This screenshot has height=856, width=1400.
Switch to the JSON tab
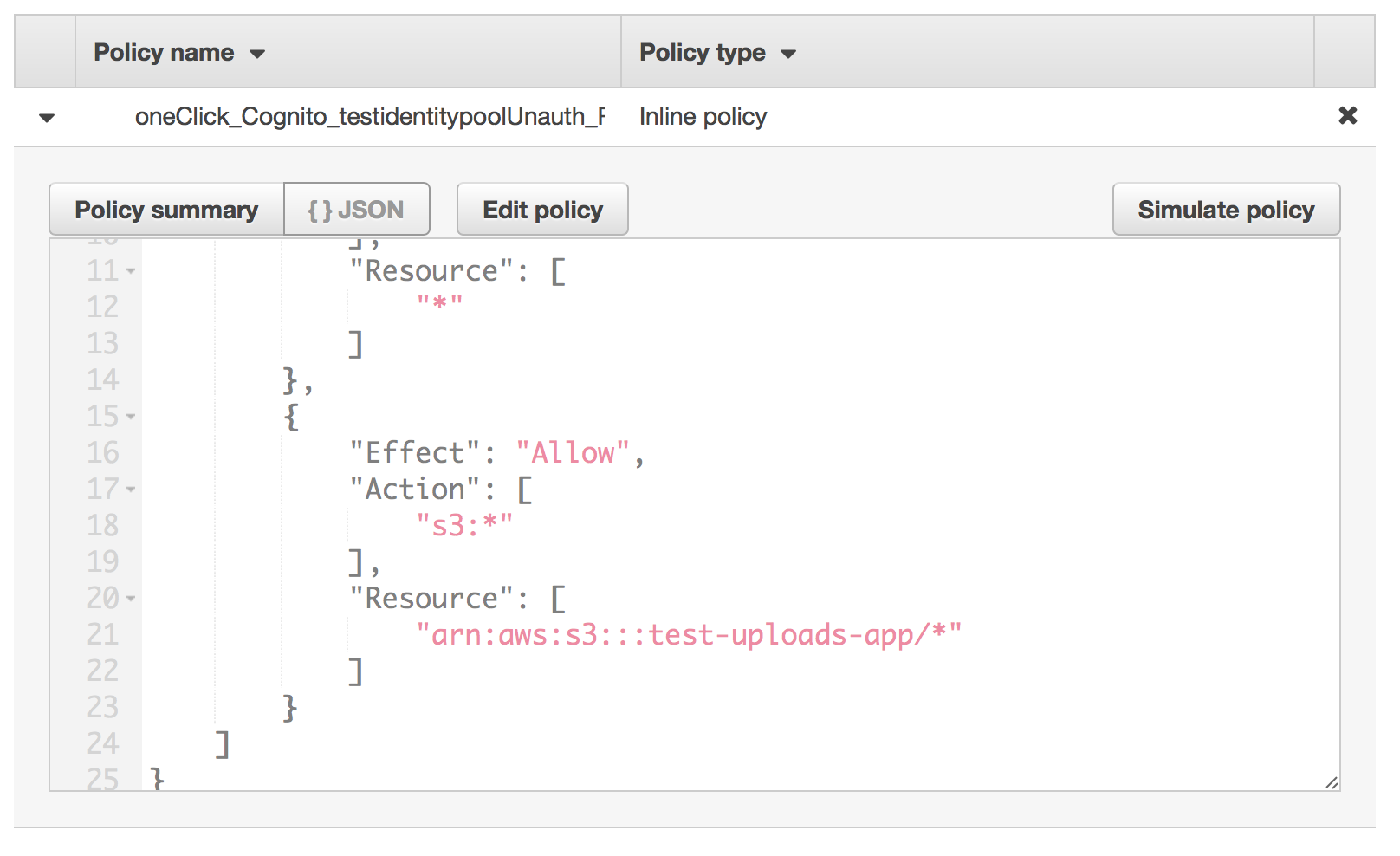point(357,210)
